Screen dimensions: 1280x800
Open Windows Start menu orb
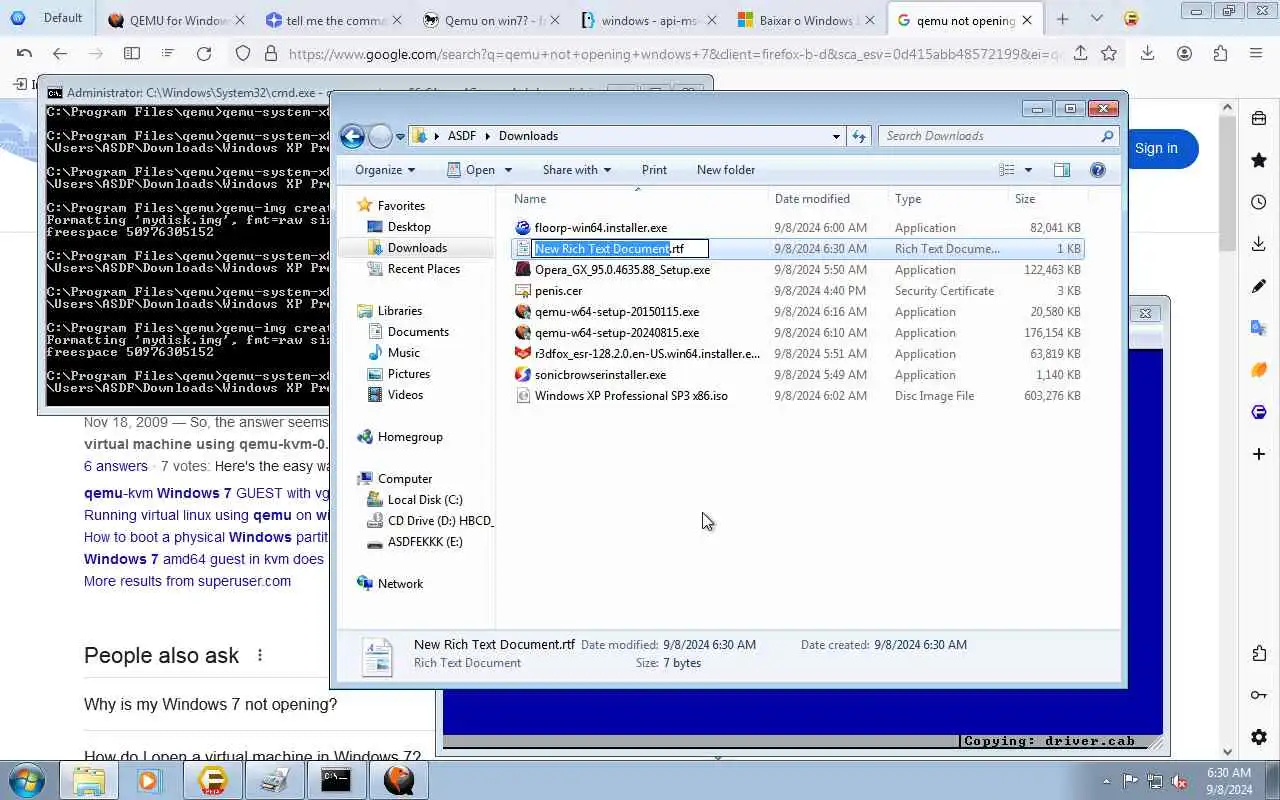click(27, 780)
